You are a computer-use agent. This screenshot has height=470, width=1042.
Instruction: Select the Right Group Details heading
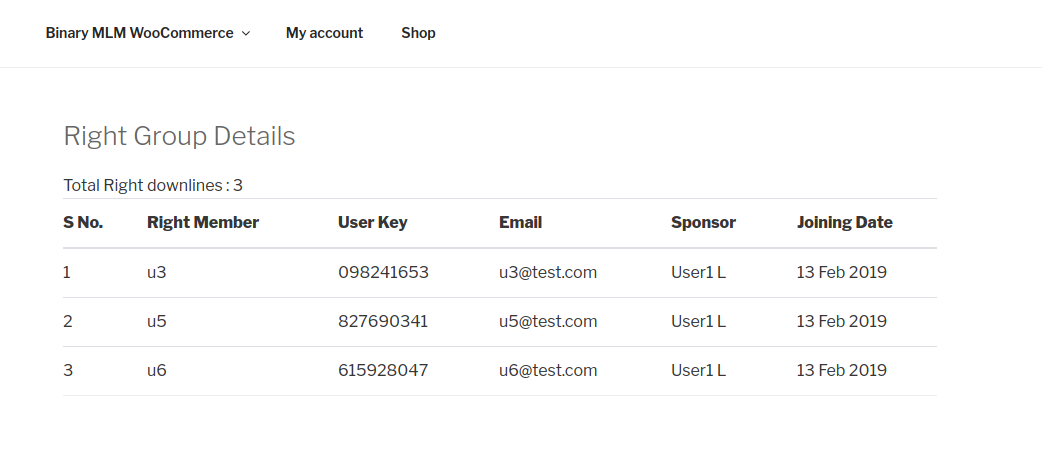(x=179, y=136)
